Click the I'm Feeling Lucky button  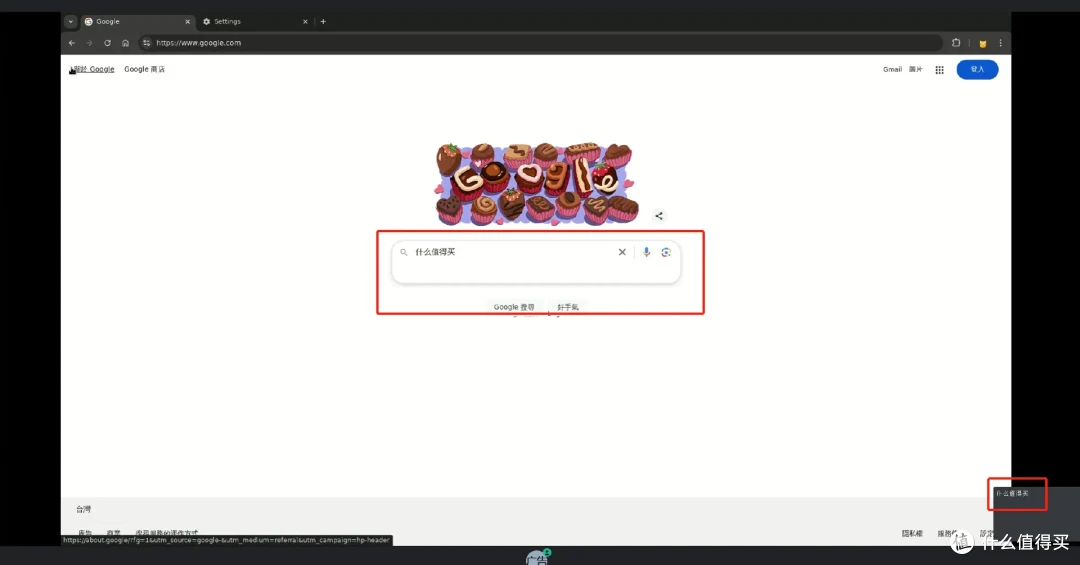tap(568, 307)
